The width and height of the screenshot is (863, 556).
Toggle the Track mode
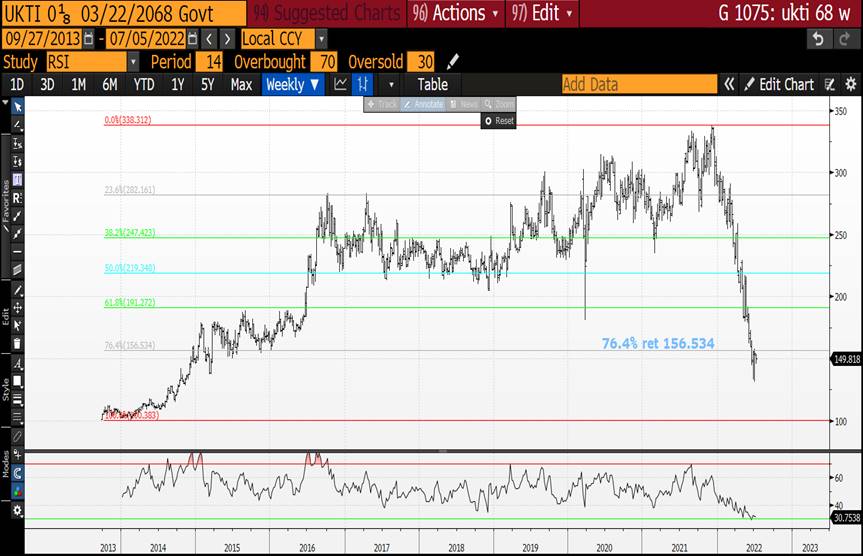pos(382,104)
